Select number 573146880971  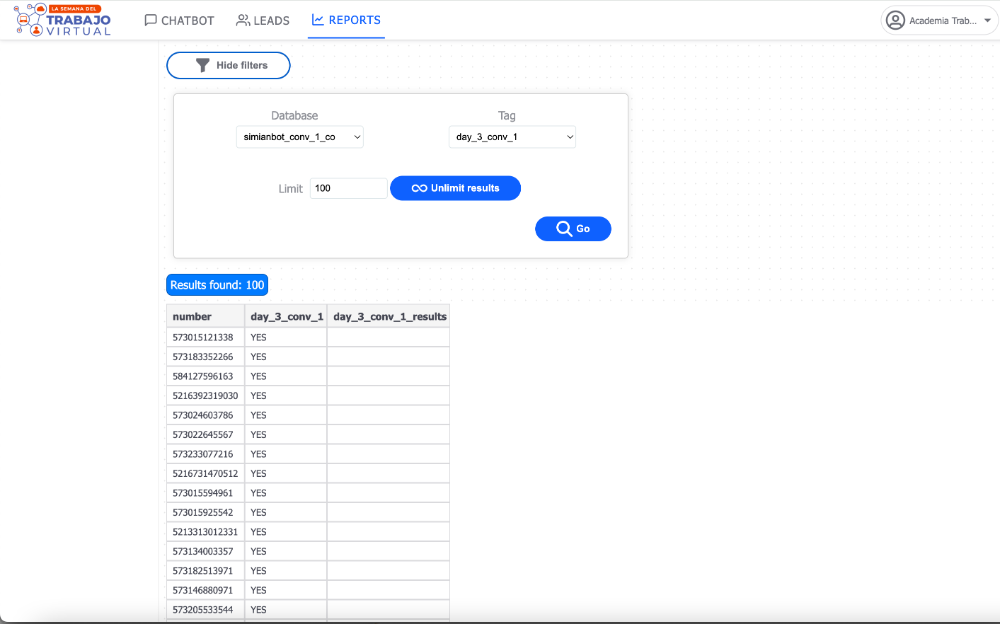tap(203, 590)
